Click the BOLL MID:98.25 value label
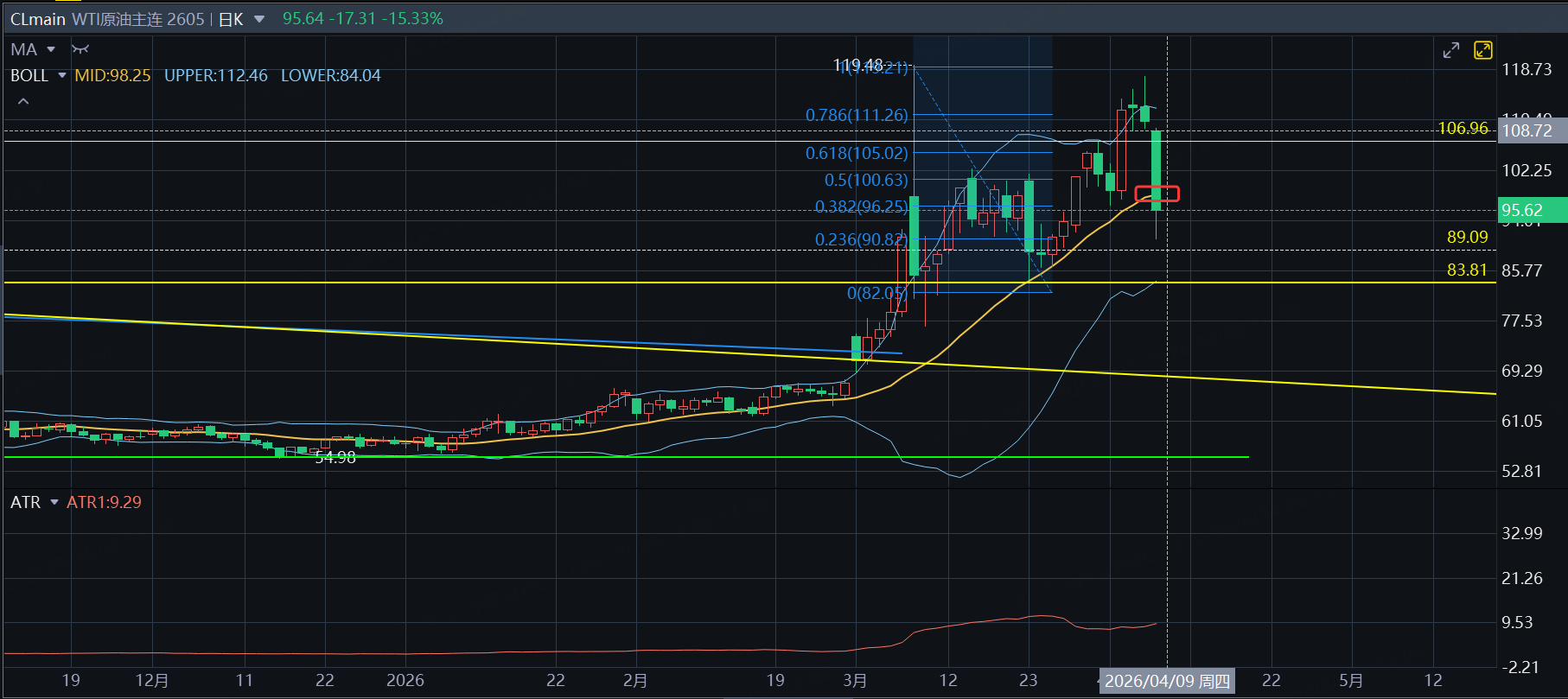The height and width of the screenshot is (699, 1568). tap(112, 76)
